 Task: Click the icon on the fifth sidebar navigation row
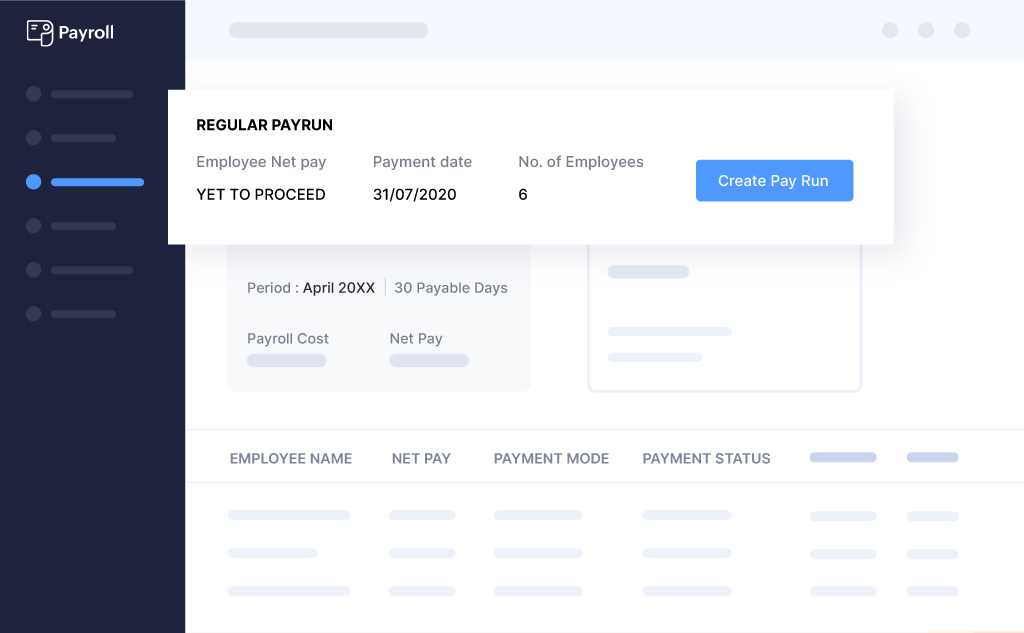[33, 269]
